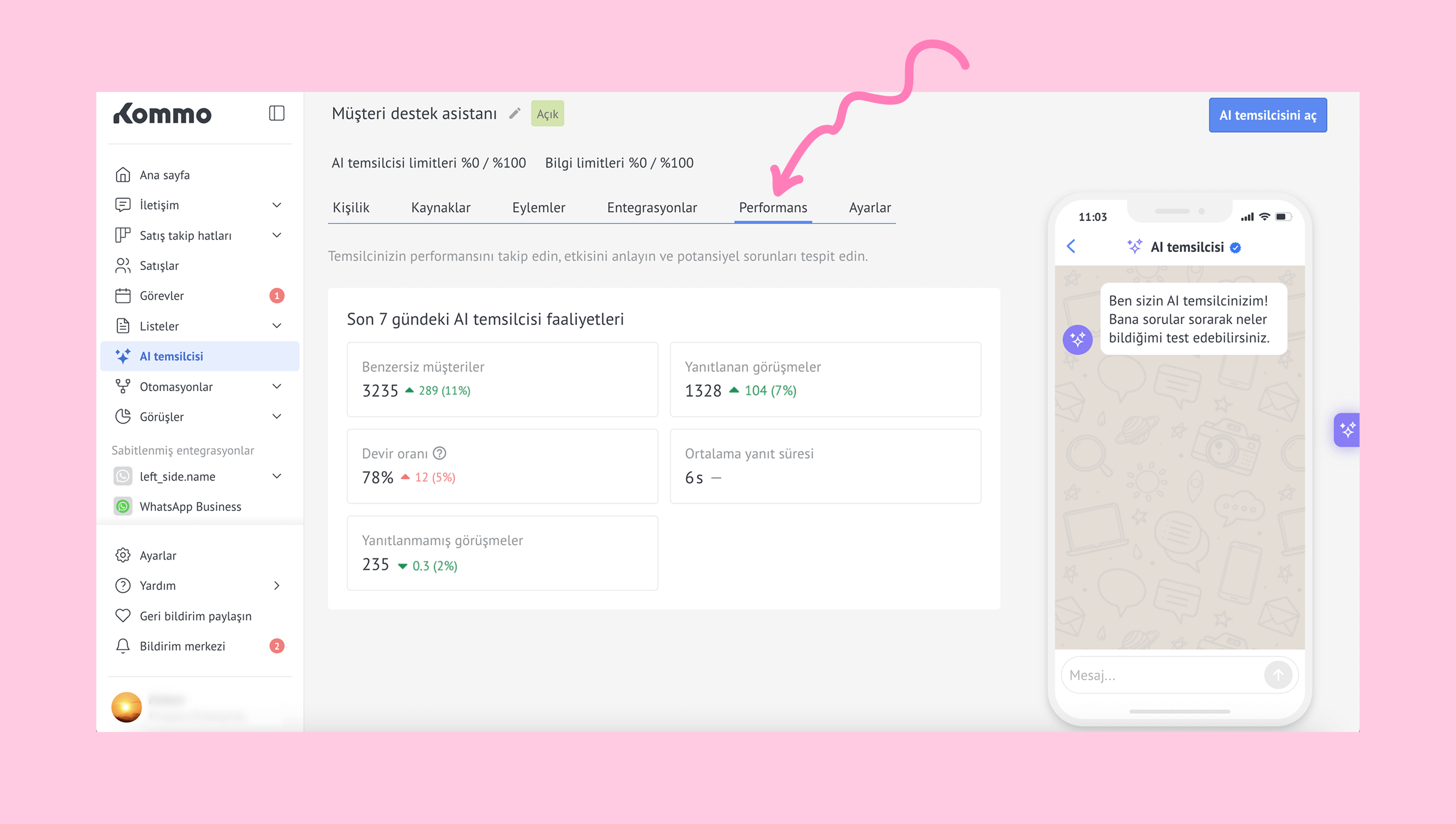
Task: Expand Satış takip hatları chevron
Action: (x=277, y=235)
